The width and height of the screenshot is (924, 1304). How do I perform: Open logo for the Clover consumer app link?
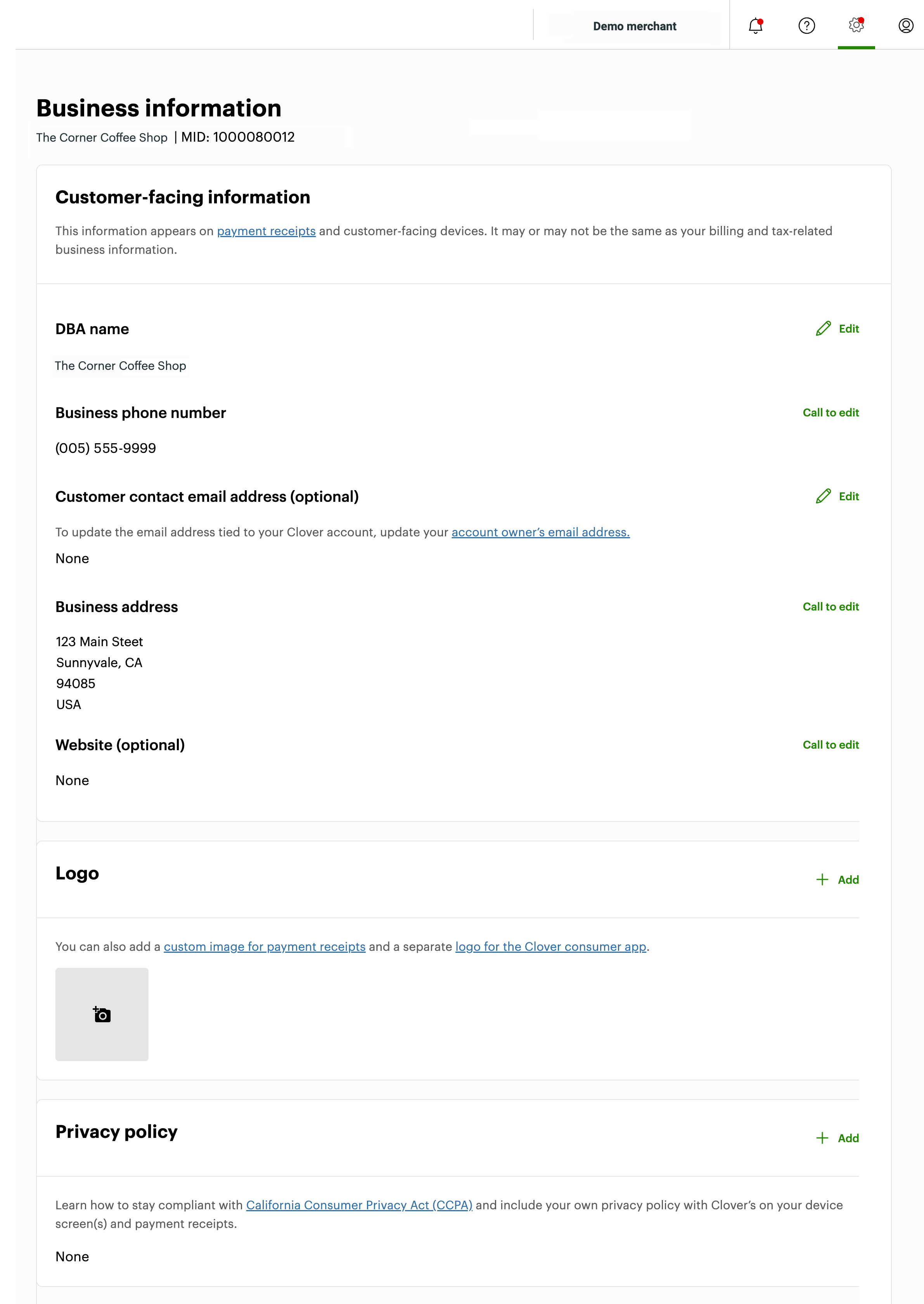point(550,947)
